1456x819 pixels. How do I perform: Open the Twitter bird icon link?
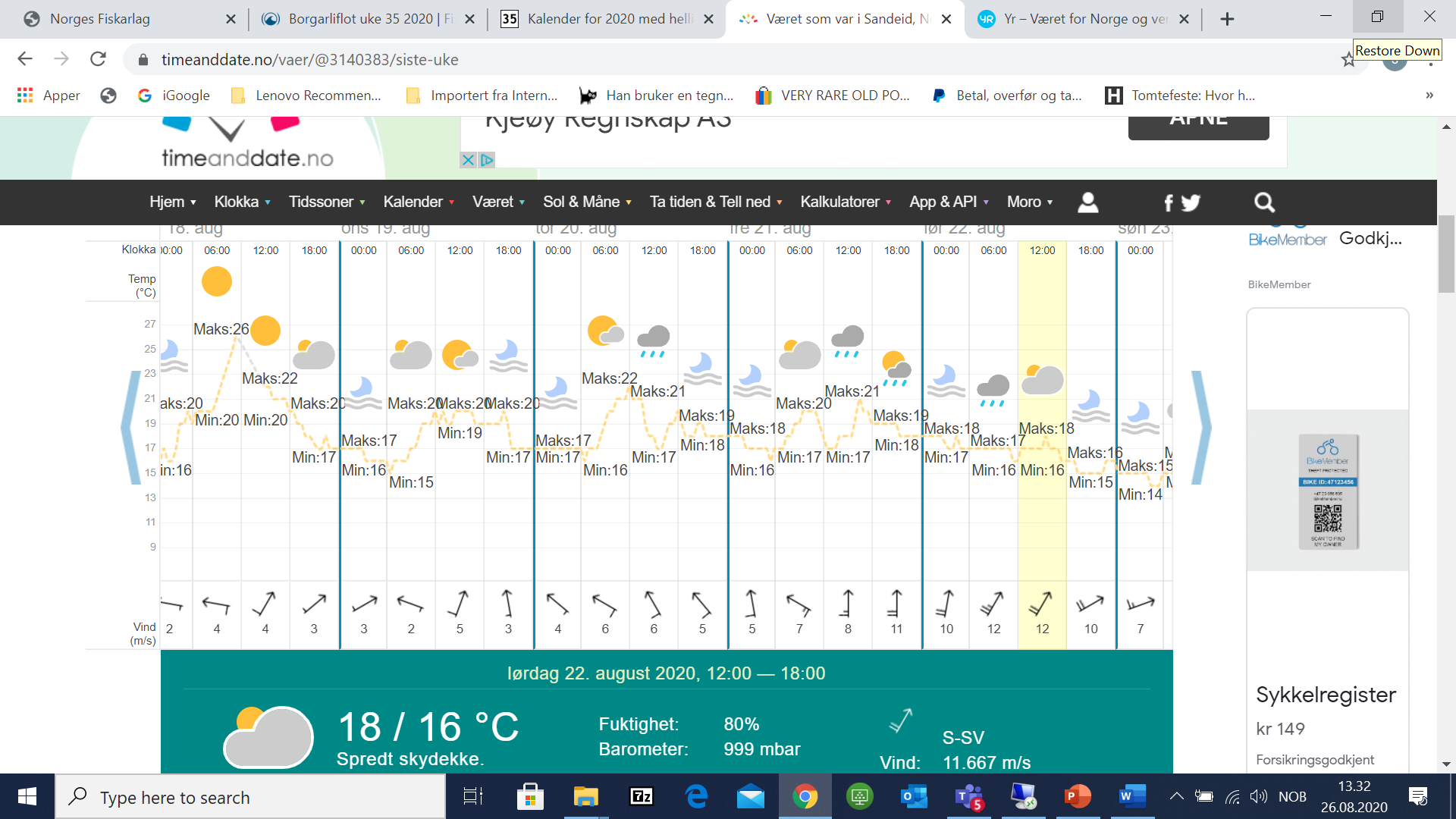tap(1191, 202)
